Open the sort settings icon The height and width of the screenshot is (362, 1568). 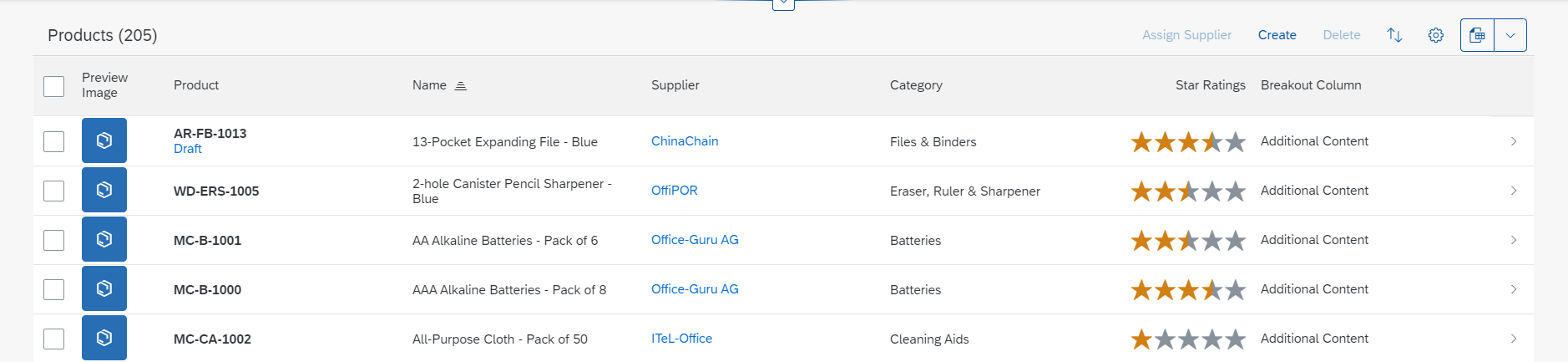click(x=1394, y=35)
